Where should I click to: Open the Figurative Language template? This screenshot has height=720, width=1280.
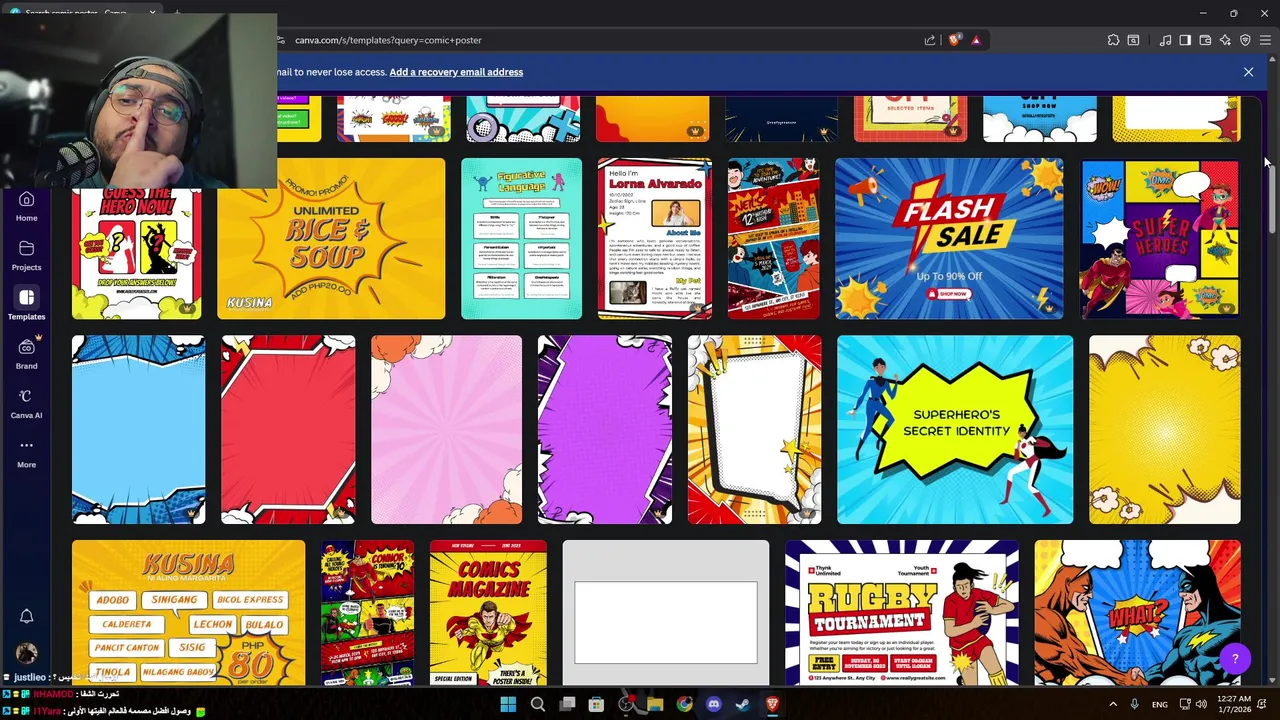coord(521,238)
